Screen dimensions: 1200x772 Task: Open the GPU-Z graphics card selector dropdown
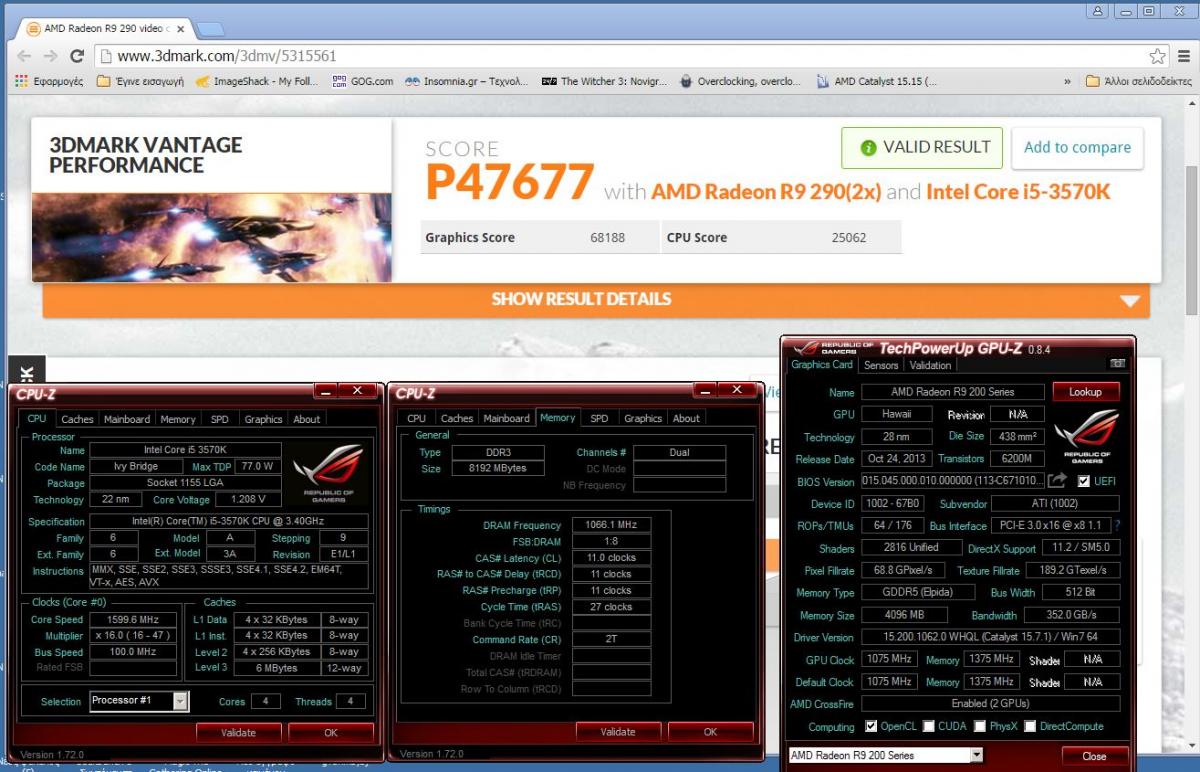[976, 755]
